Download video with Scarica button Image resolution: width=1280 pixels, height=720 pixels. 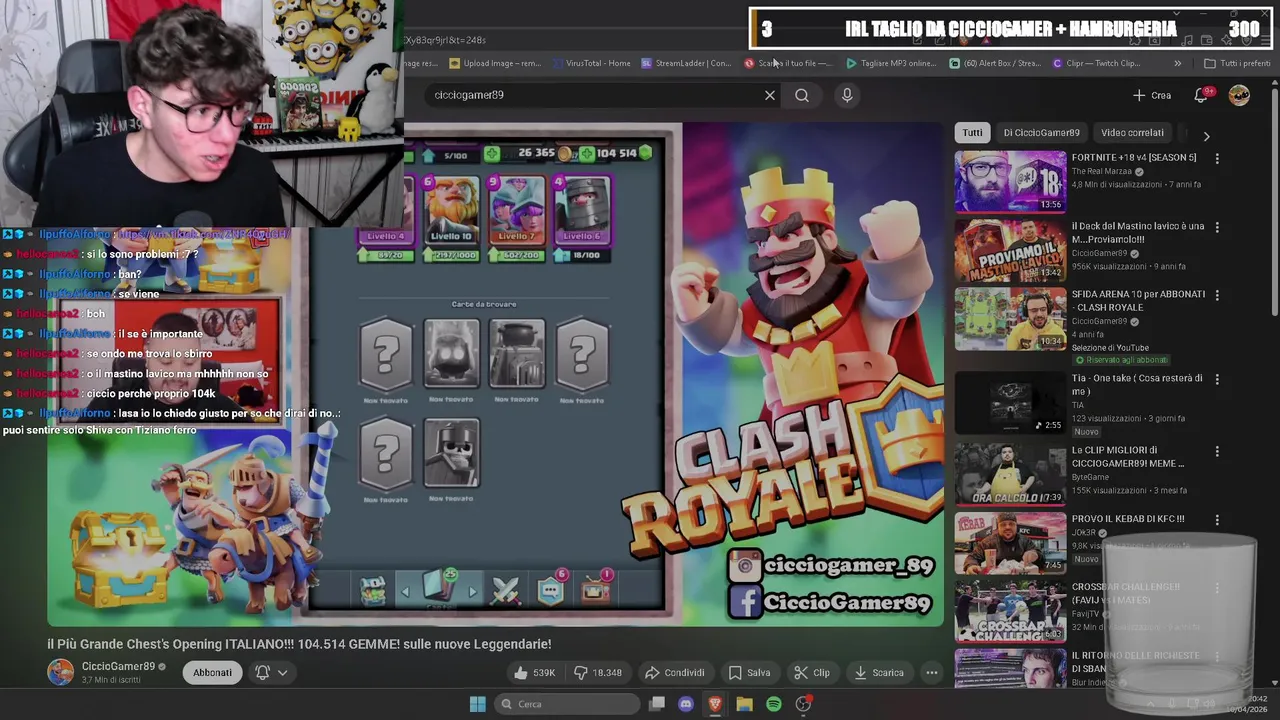[x=879, y=672]
